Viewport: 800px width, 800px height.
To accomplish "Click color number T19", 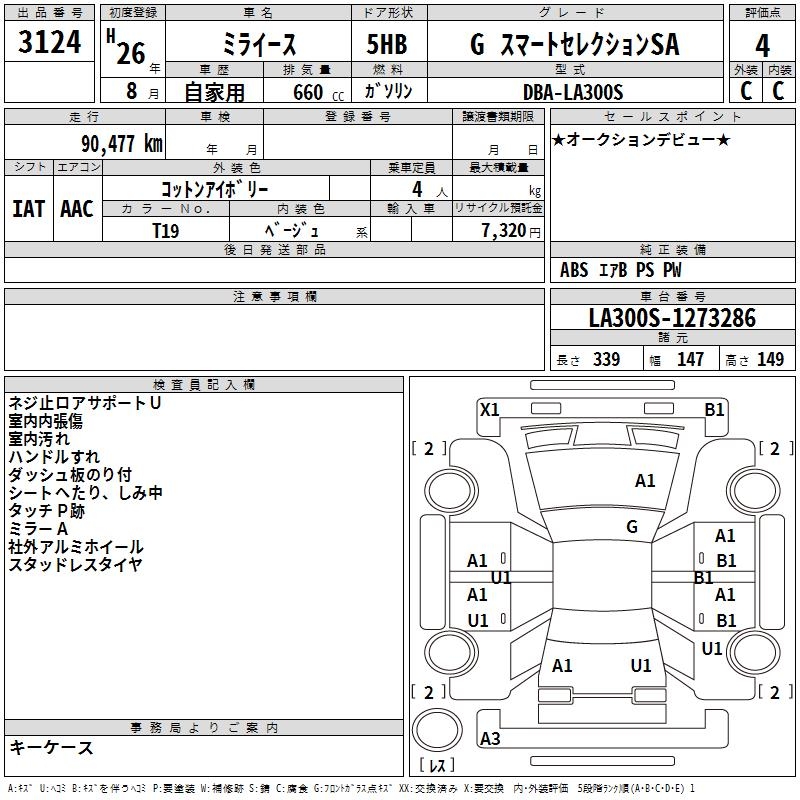I will click(166, 231).
